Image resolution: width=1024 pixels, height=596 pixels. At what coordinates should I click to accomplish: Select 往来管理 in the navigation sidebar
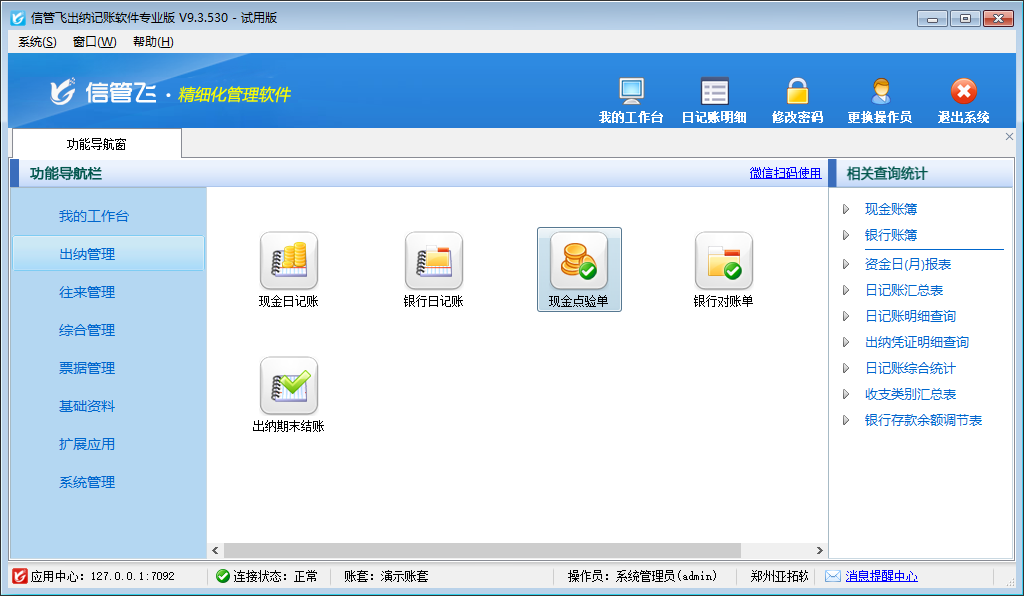coord(87,292)
